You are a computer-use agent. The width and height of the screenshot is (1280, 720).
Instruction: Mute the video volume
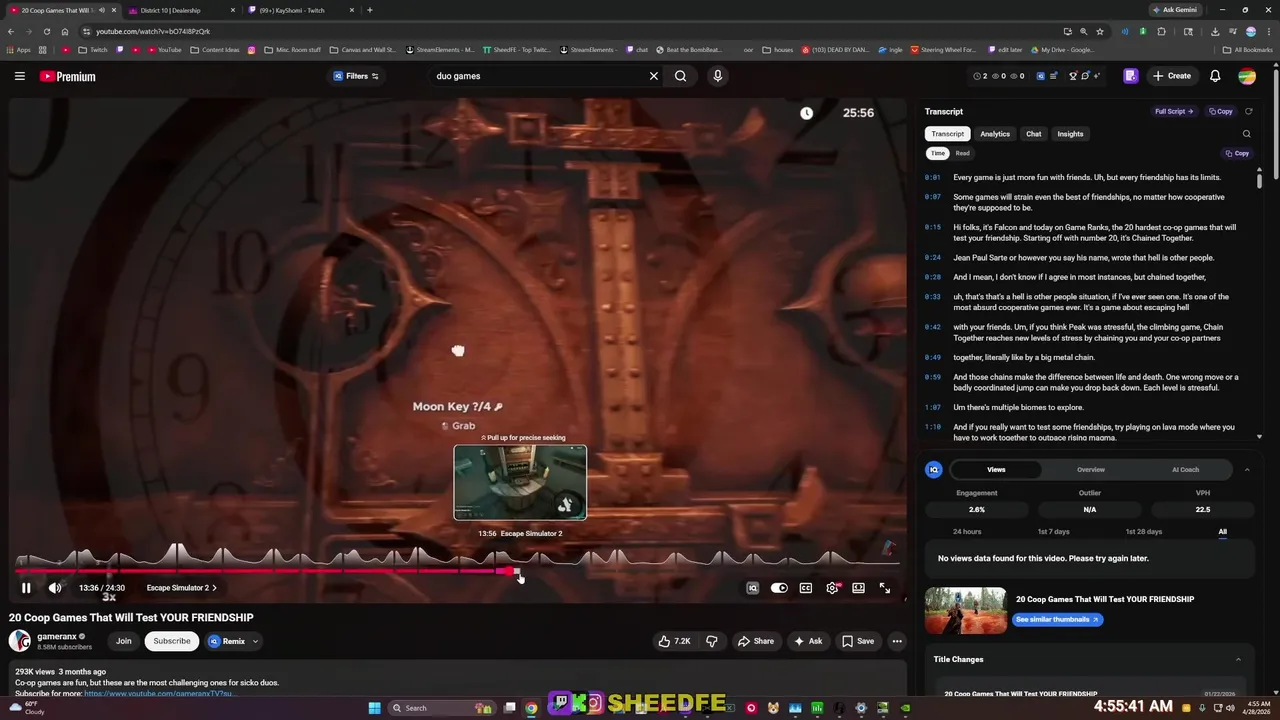pyautogui.click(x=55, y=588)
